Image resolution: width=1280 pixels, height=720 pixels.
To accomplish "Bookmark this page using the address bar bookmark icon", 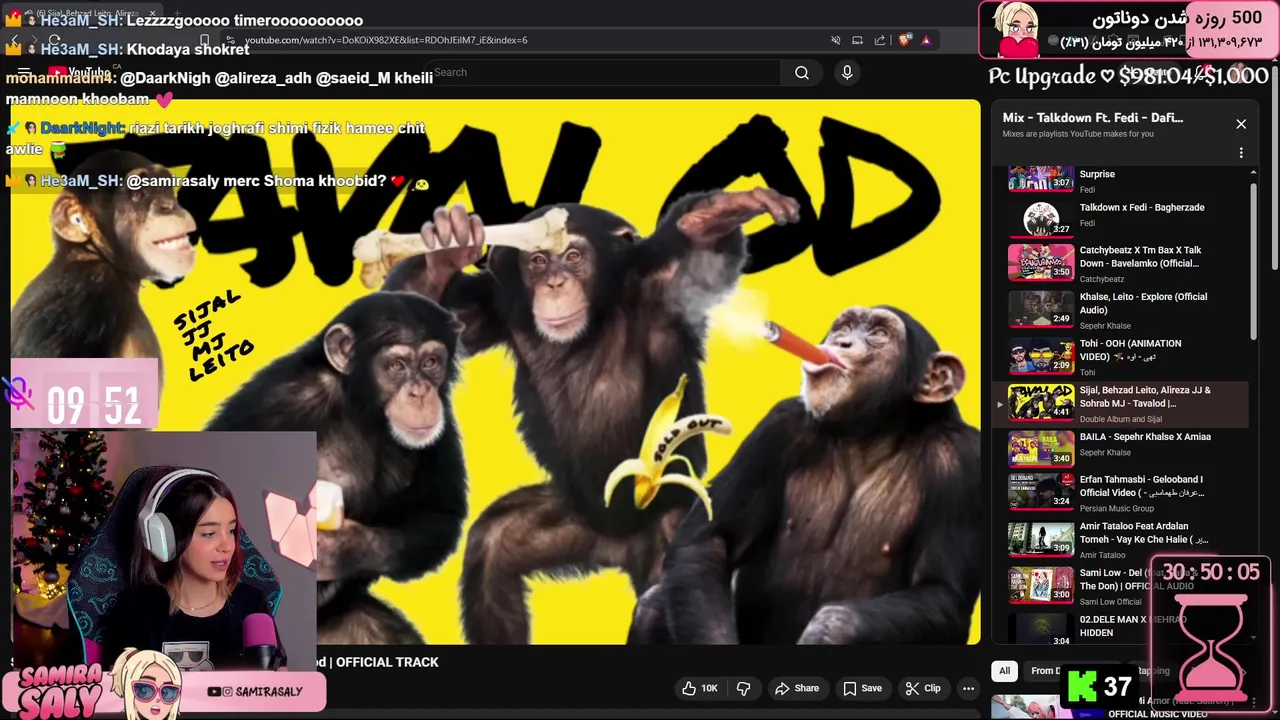I will pyautogui.click(x=204, y=40).
